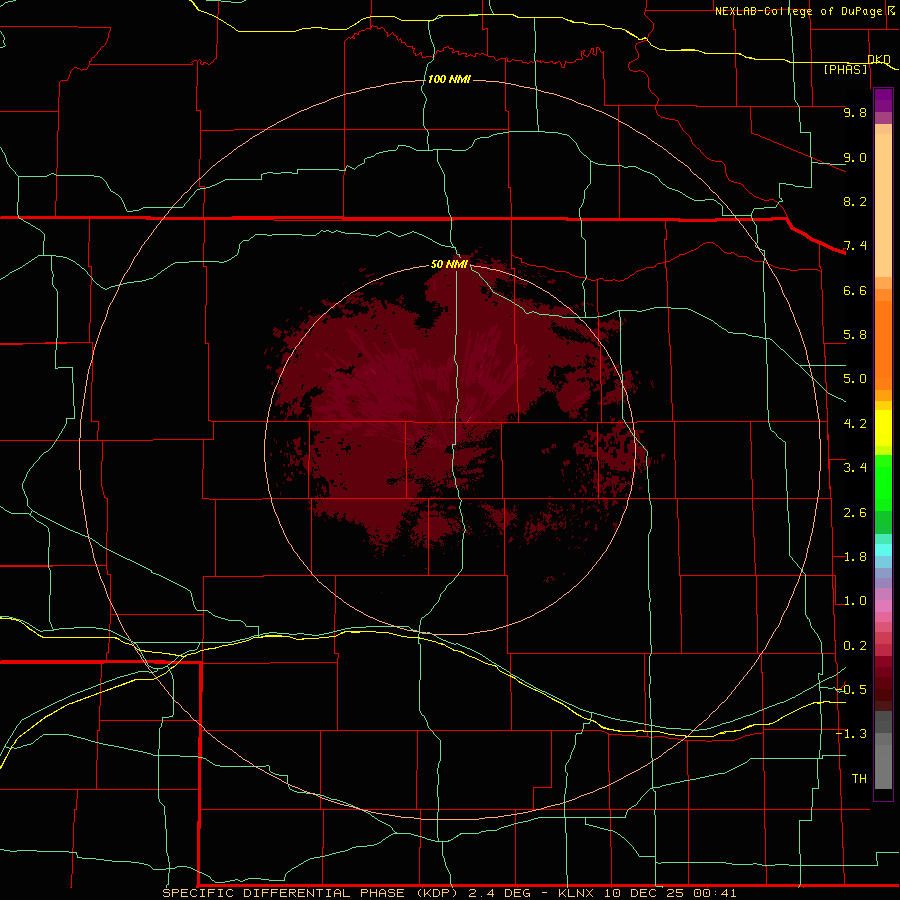The width and height of the screenshot is (900, 900).
Task: Pick the pink color bar segment near 1.0
Action: click(x=883, y=606)
